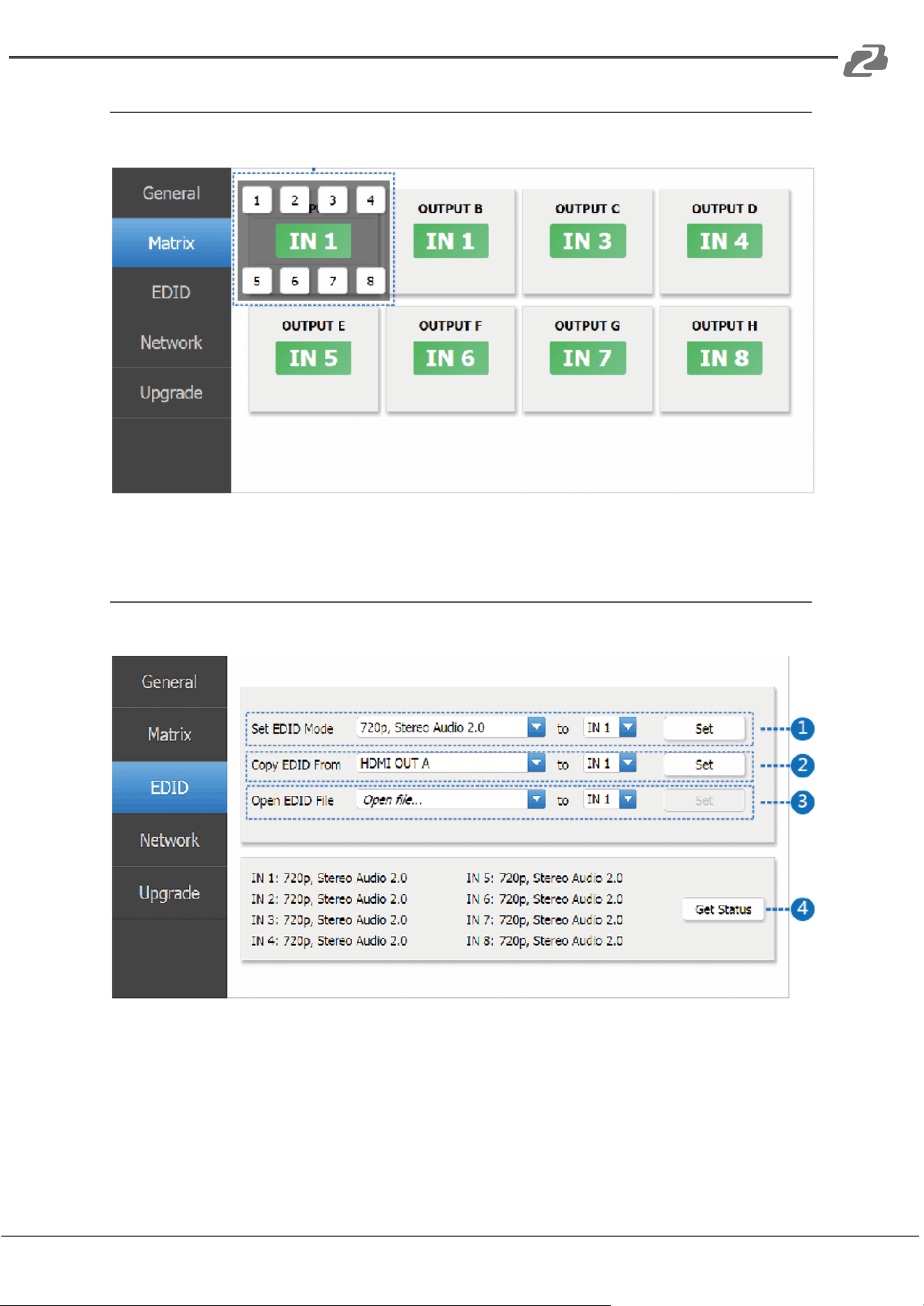Select input 2 in the Output A popup
Image resolution: width=924 pixels, height=1306 pixels.
click(x=294, y=200)
